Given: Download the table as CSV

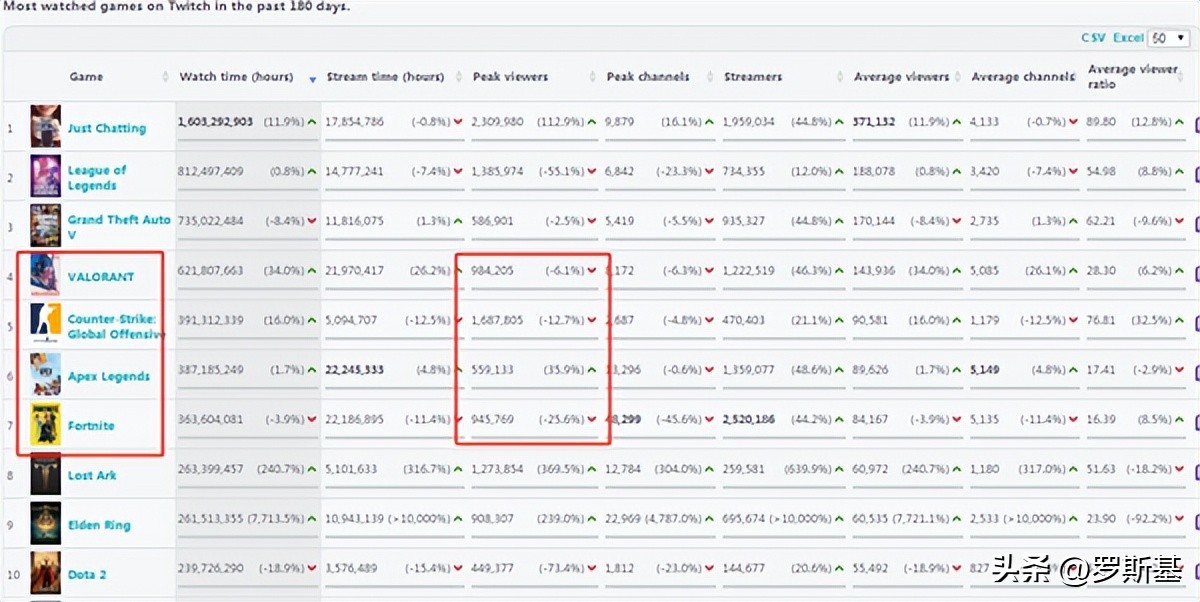Looking at the screenshot, I should [1093, 38].
